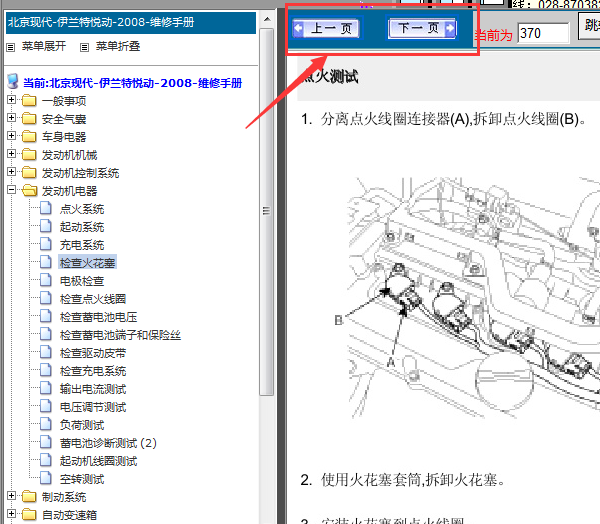
Task: Click the document icon beside 负荷测试
Action: (46, 424)
